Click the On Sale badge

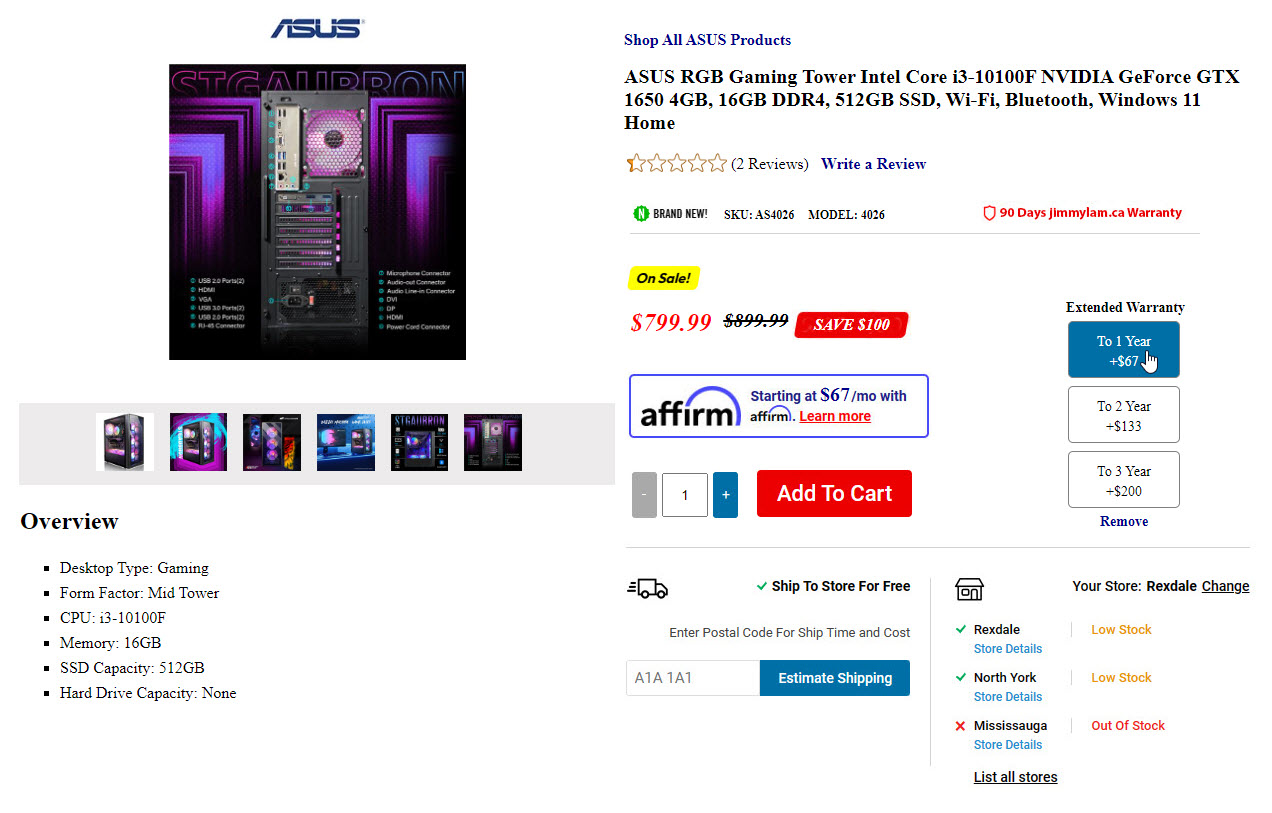pos(664,278)
